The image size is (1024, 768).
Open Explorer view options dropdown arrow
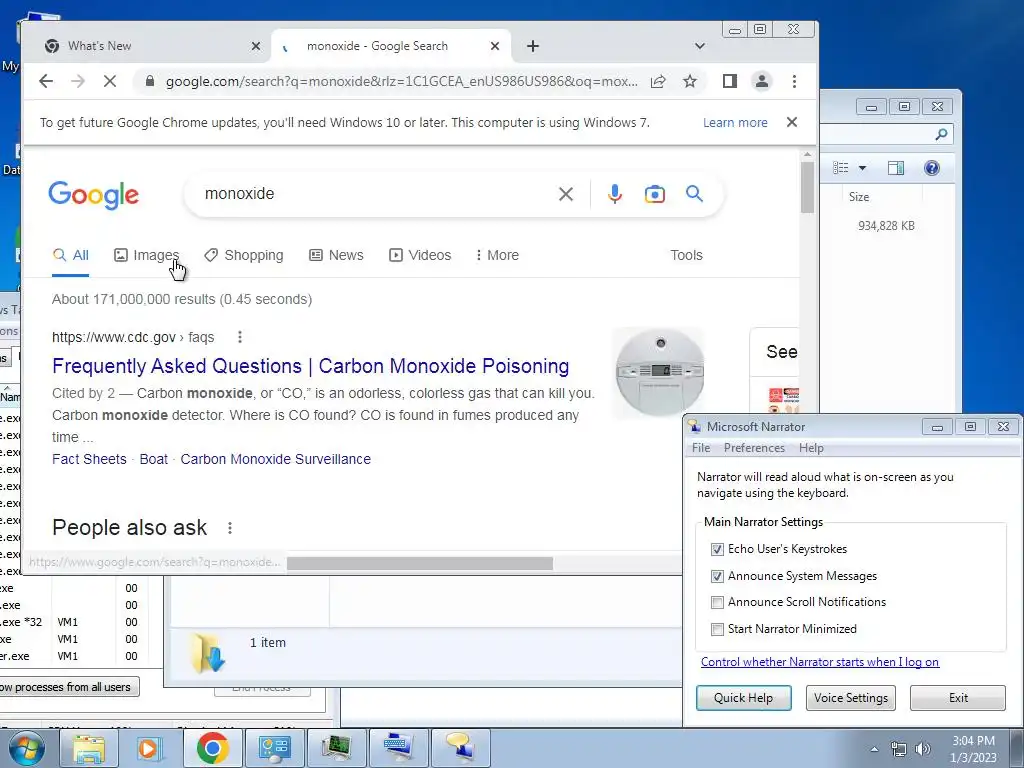coord(862,168)
